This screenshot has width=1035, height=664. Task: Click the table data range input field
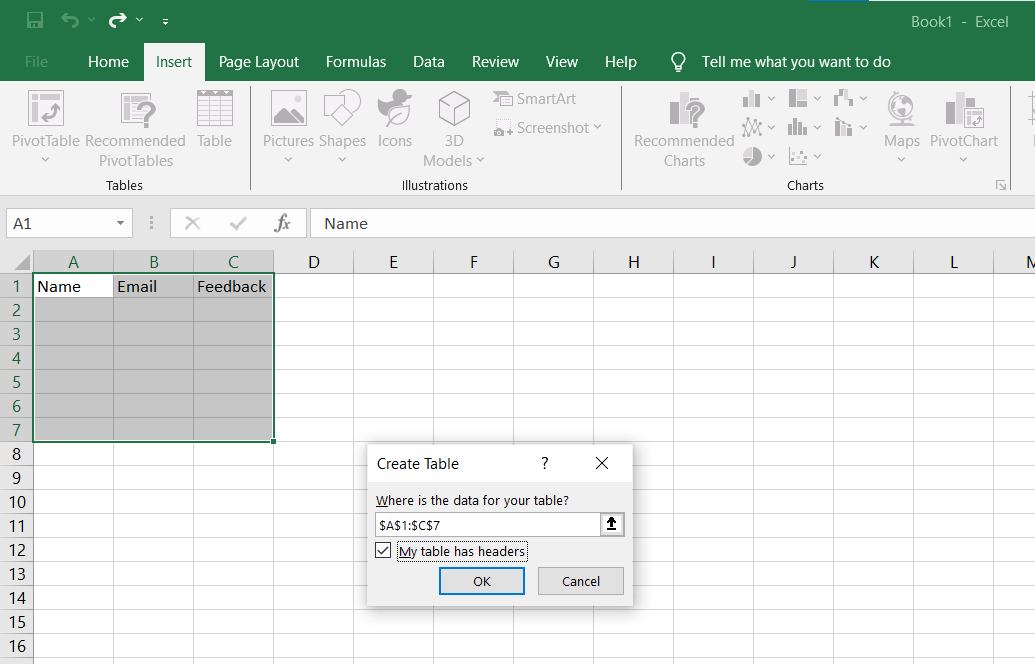pyautogui.click(x=488, y=525)
